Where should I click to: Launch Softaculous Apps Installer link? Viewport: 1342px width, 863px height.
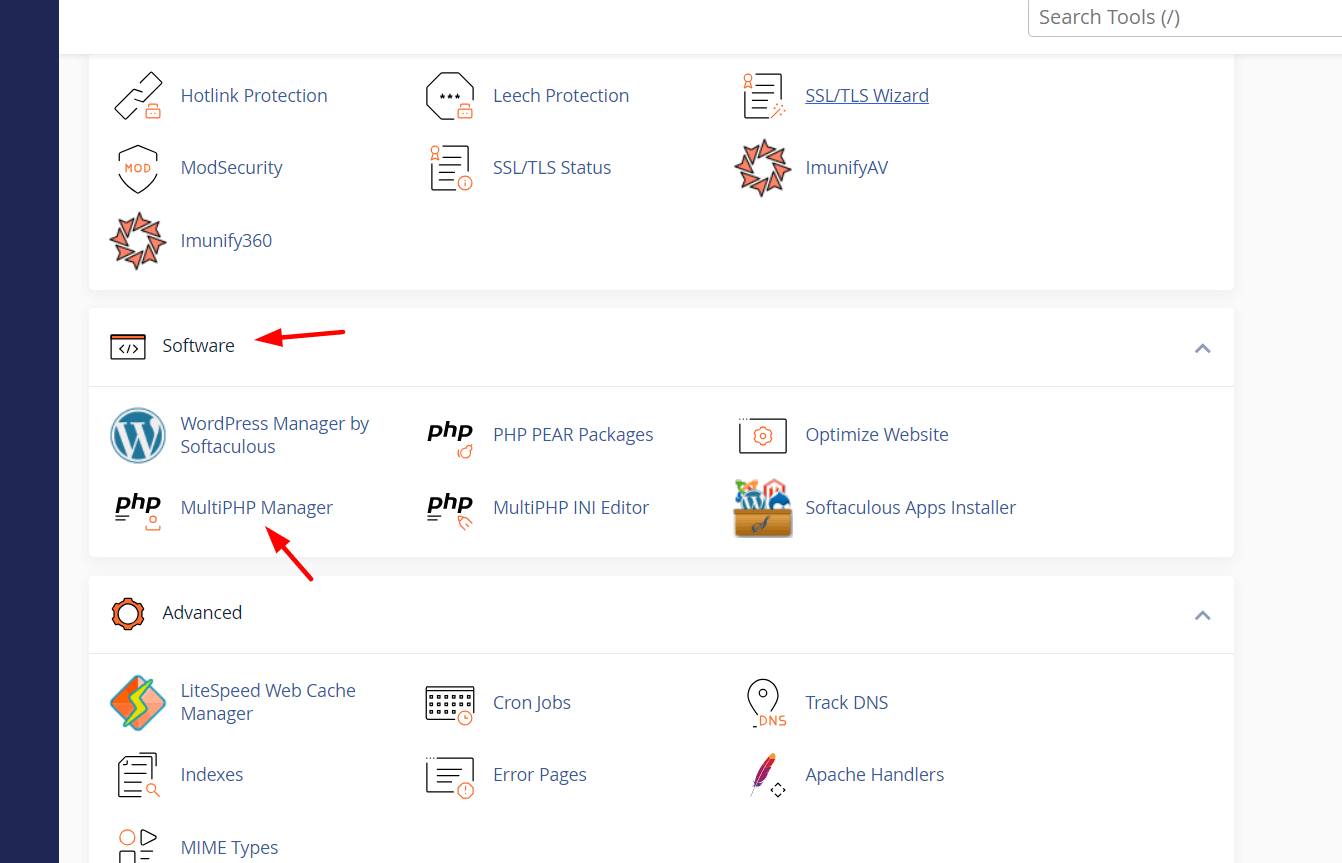[x=910, y=508]
